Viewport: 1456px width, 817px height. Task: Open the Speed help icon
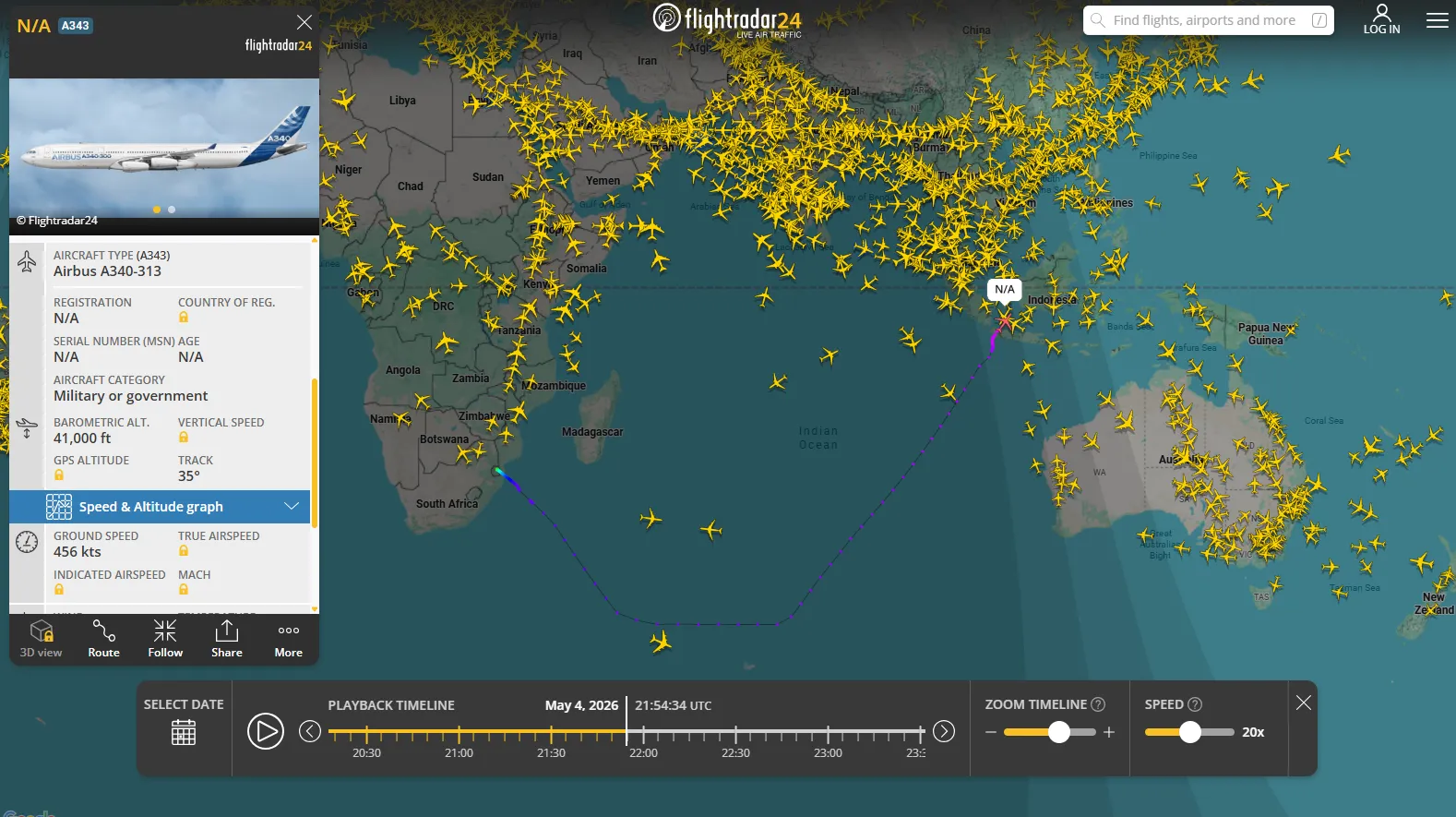click(1195, 704)
